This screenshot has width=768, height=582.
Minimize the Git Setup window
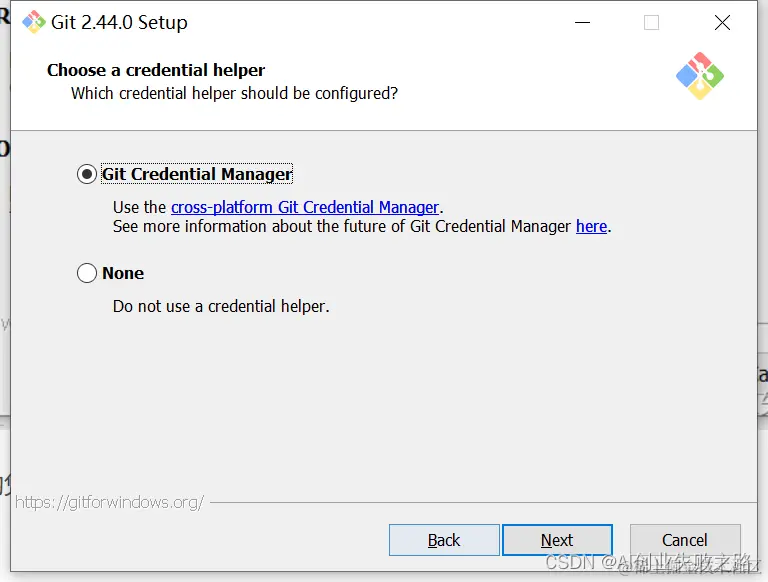pyautogui.click(x=582, y=23)
